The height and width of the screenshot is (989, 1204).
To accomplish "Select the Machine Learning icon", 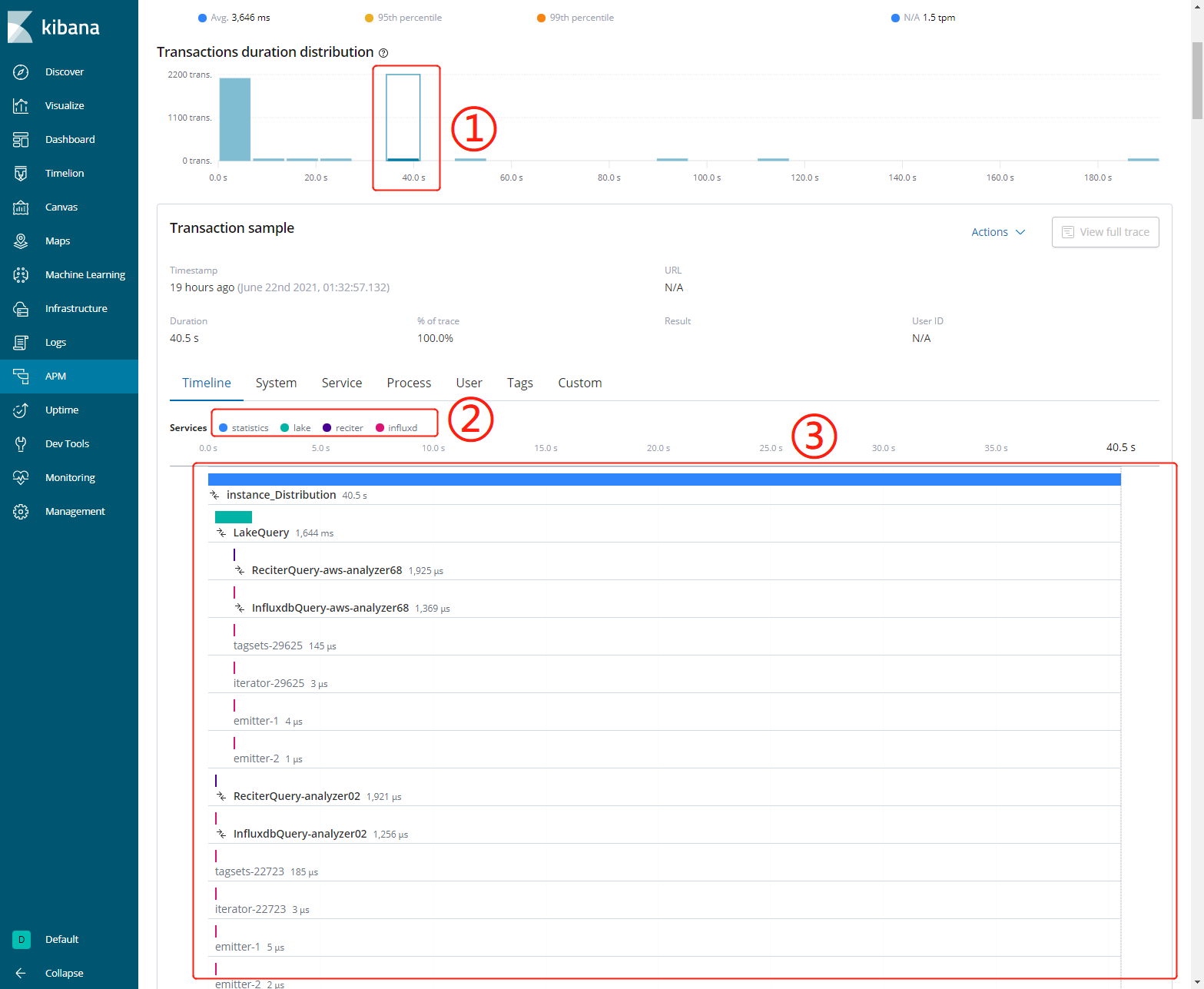I will [x=21, y=275].
